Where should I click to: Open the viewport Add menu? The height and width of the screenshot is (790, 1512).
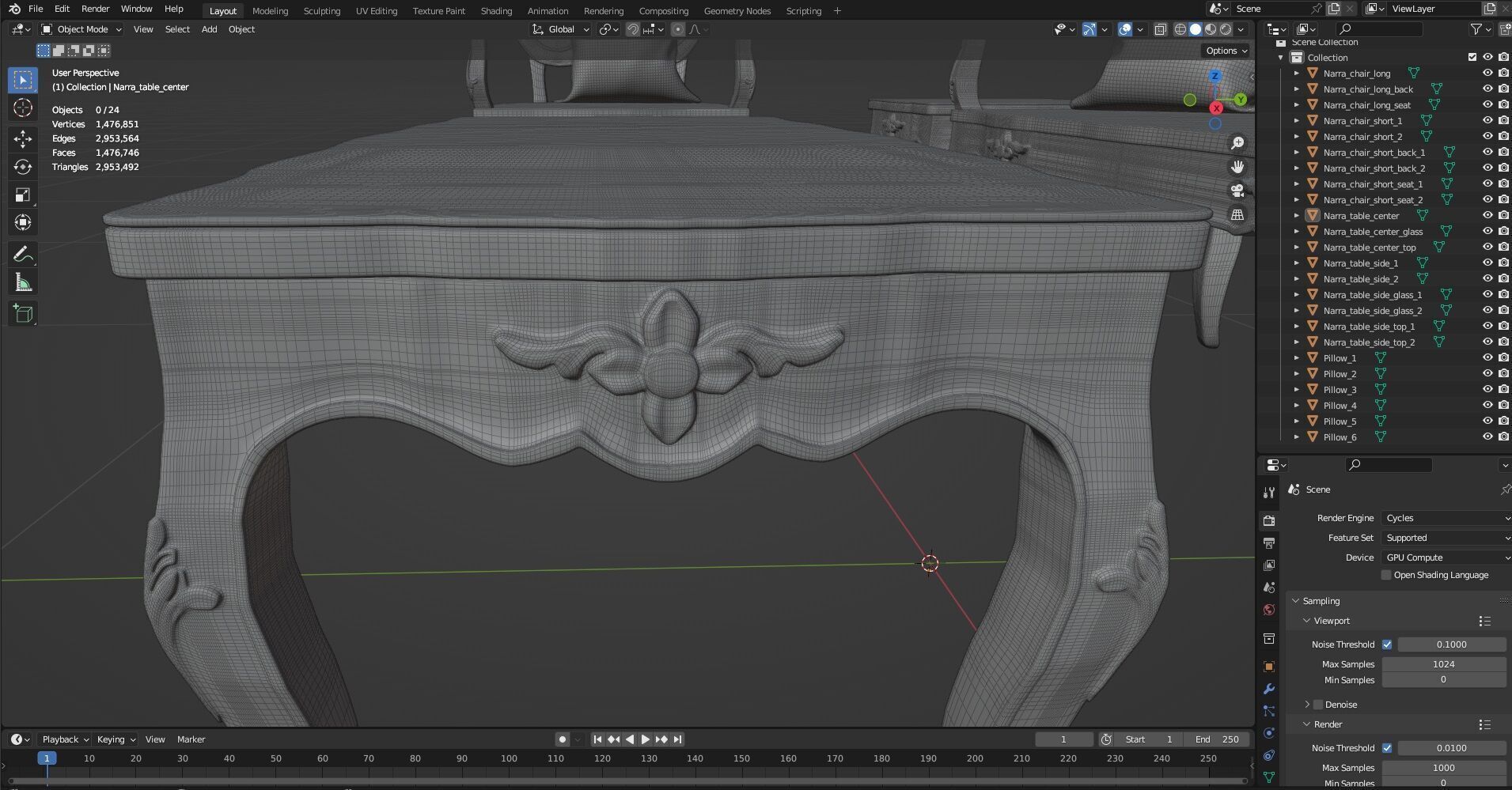(x=209, y=29)
